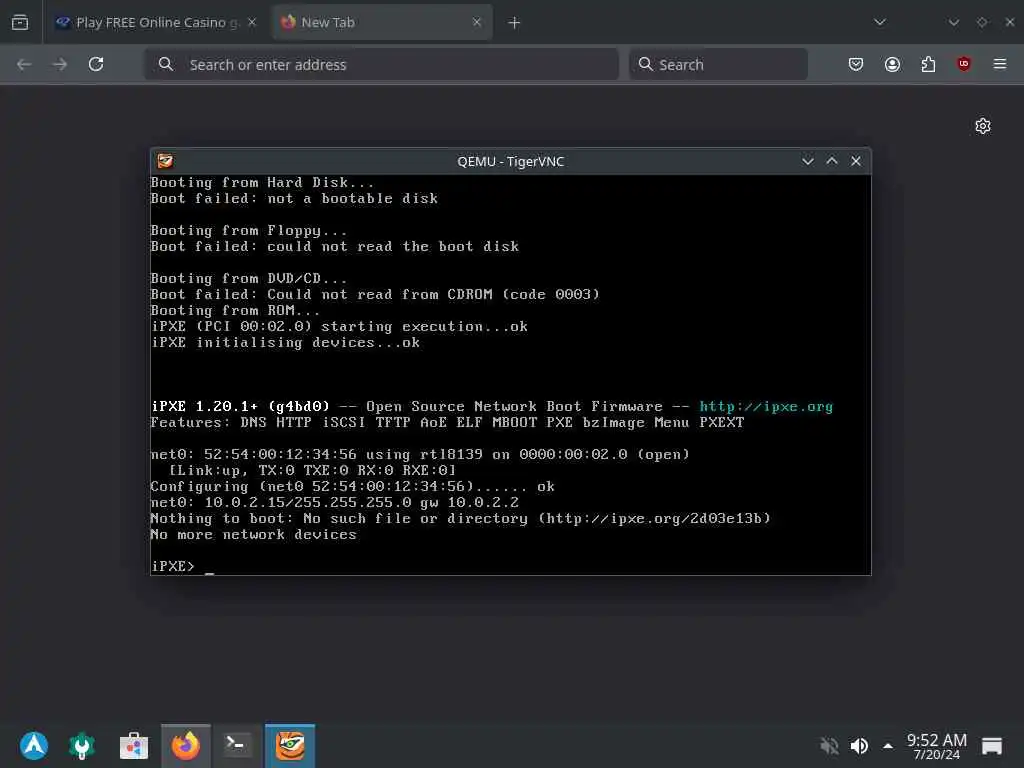Image resolution: width=1024 pixels, height=768 pixels.
Task: Click the 'net0: 10.0.2.15/255.255.255.0' line
Action: click(x=334, y=502)
